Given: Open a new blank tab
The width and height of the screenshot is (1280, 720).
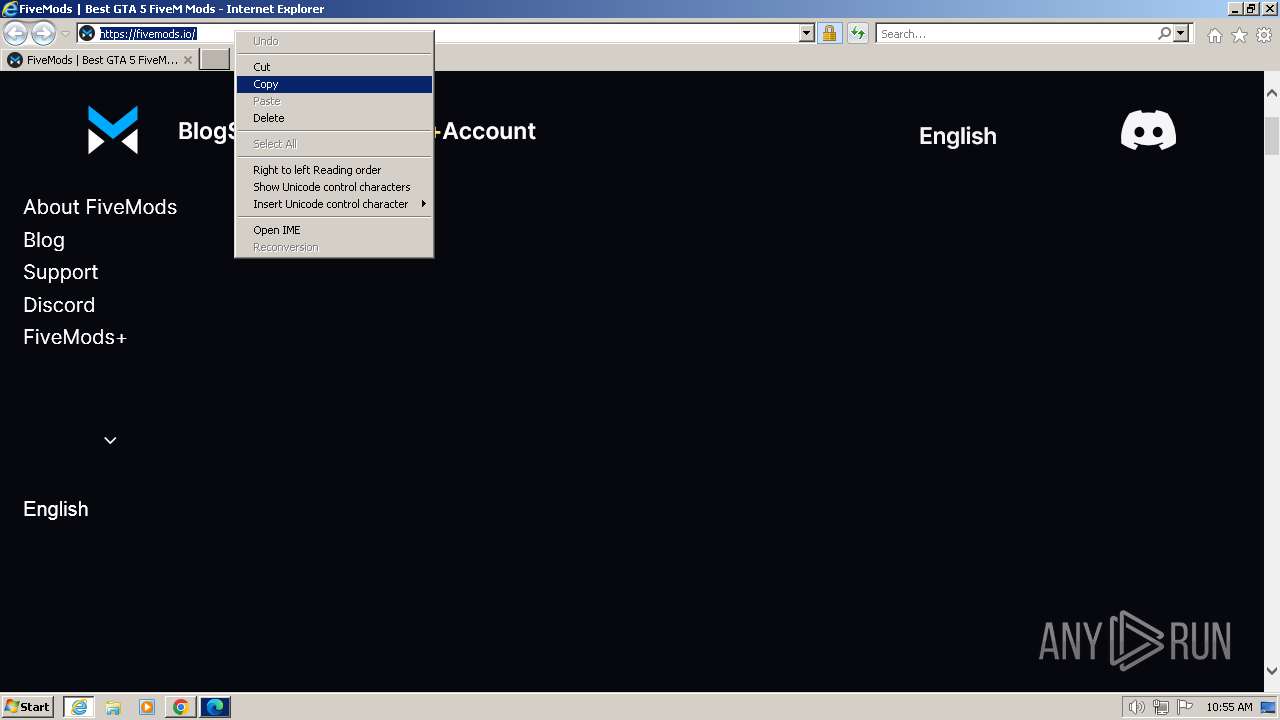Looking at the screenshot, I should coord(215,60).
